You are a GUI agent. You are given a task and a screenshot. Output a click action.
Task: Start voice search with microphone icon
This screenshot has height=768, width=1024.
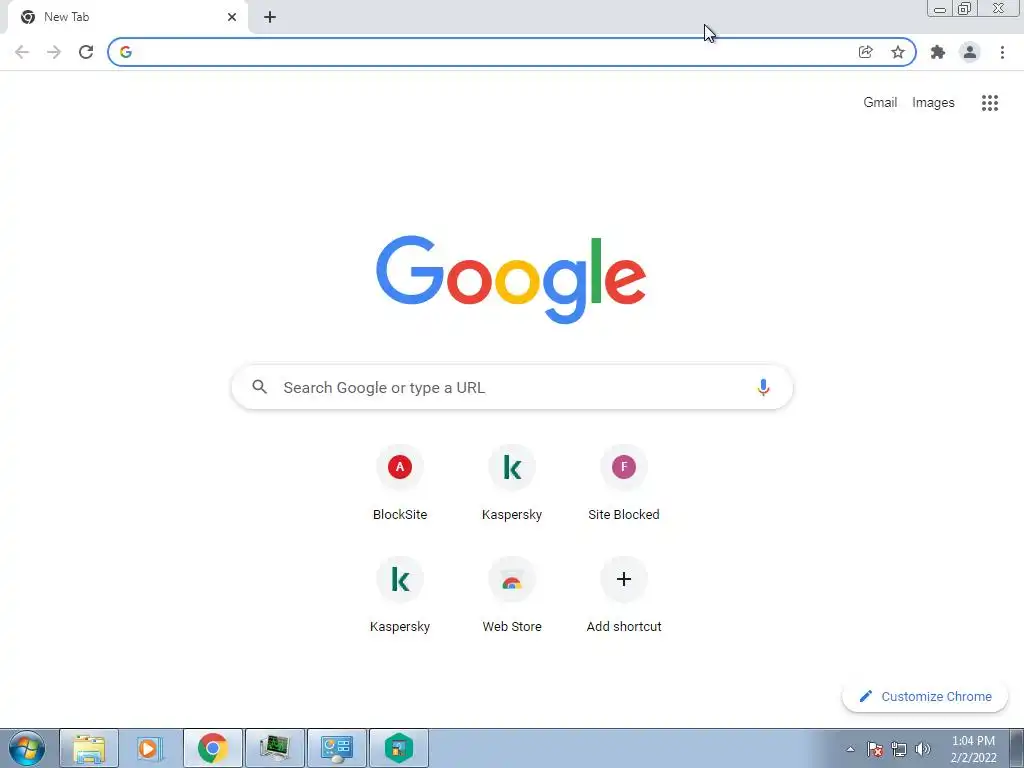763,387
